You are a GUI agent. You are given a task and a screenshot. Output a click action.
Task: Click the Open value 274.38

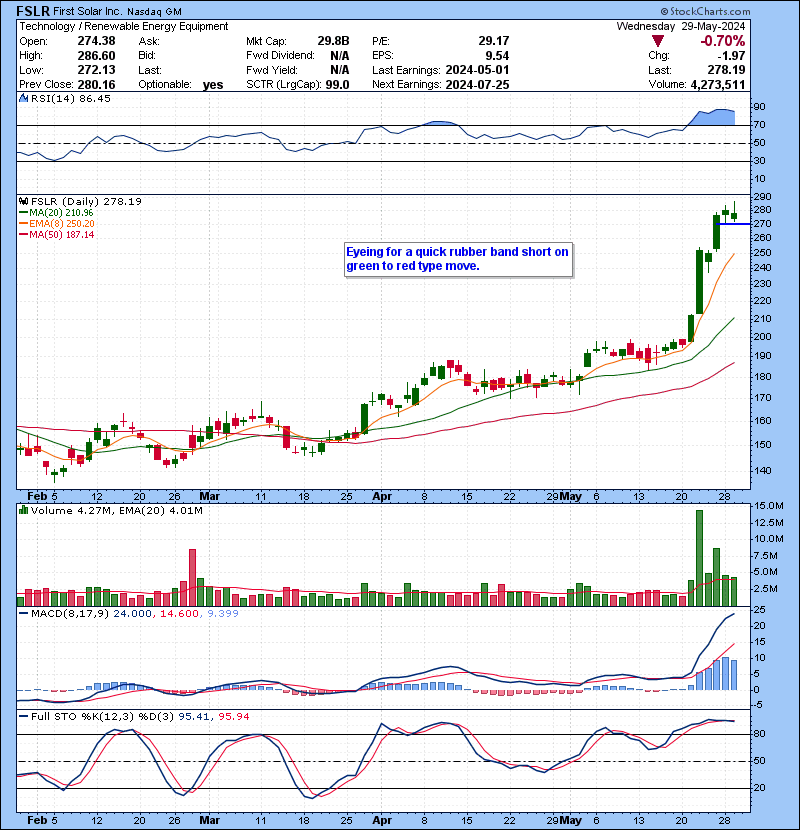(96, 41)
